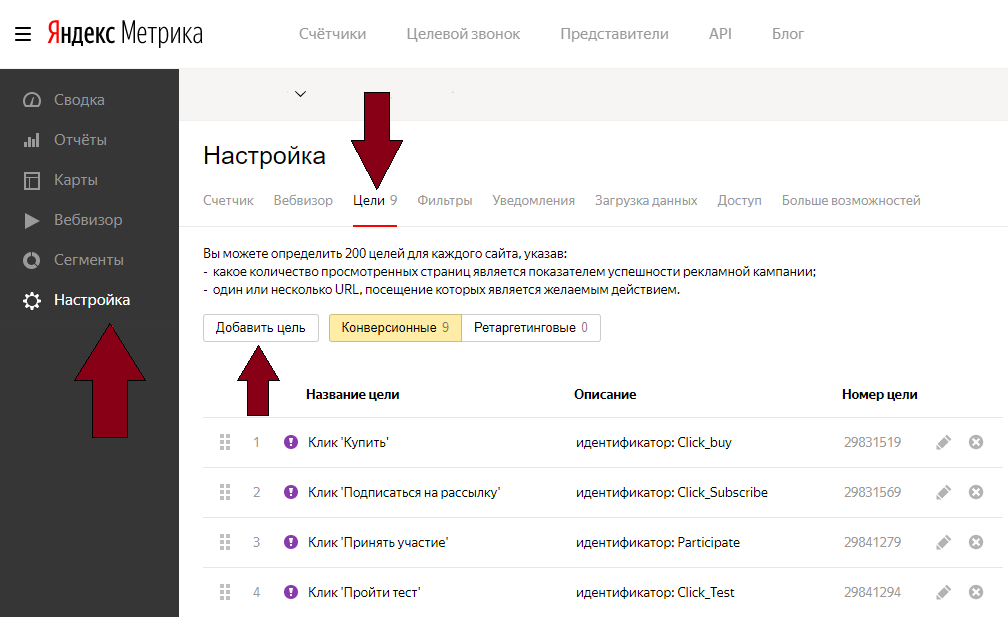
Task: Click purple status icon for 'Пройти тест'
Action: pos(291,592)
